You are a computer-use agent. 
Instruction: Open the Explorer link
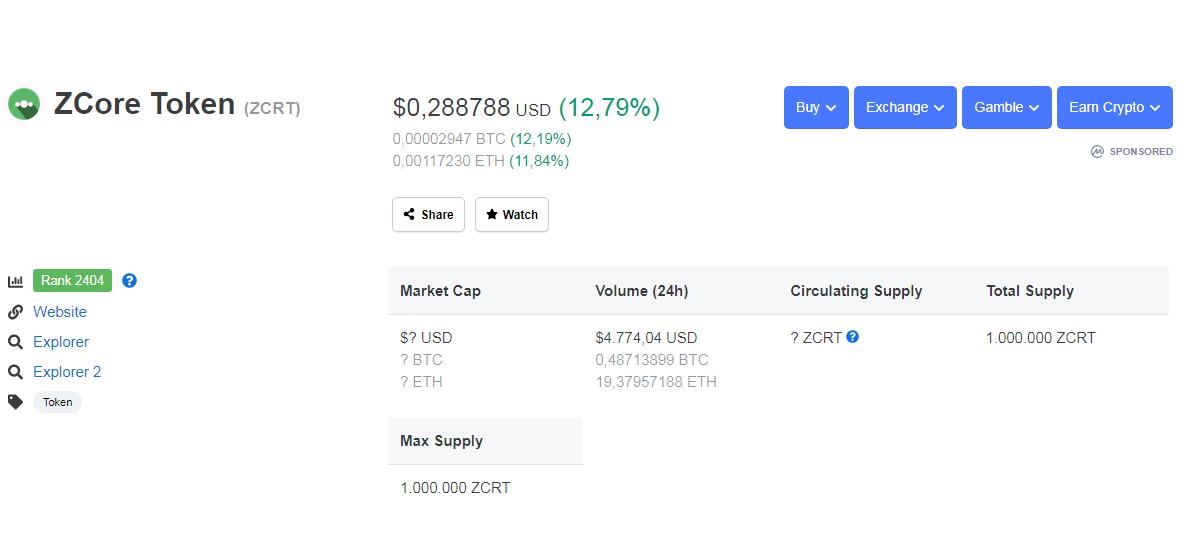(x=61, y=342)
